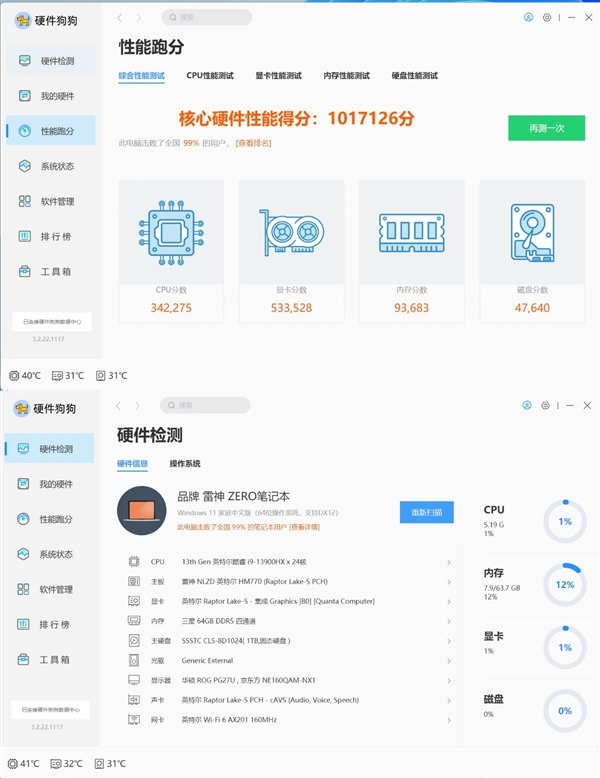Viewport: 600px width, 779px height.
Task: Expand 网卡 Wi-Fi 6 AX201 row chevron
Action: 449,720
